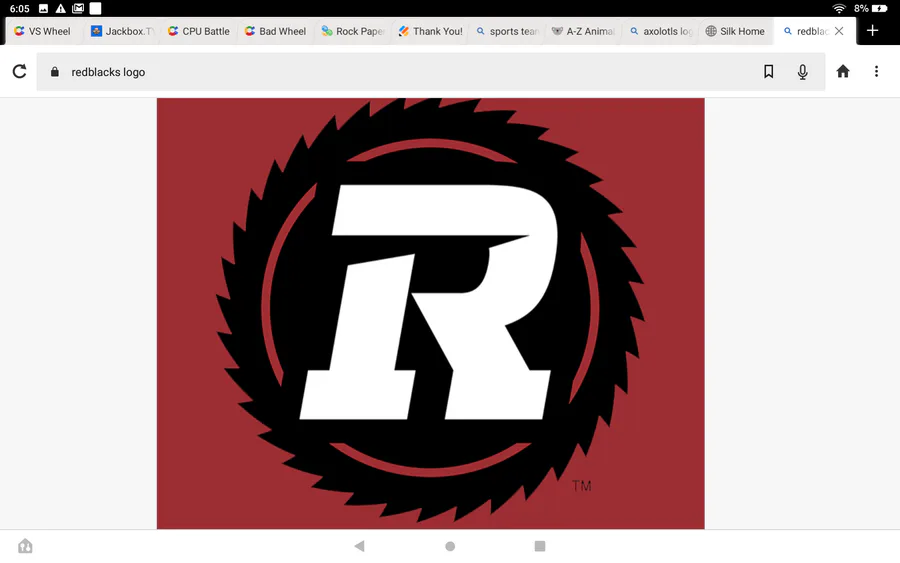Screen dimensions: 900x563
Task: Tap the bottom-left home shortcut icon
Action: pyautogui.click(x=25, y=546)
